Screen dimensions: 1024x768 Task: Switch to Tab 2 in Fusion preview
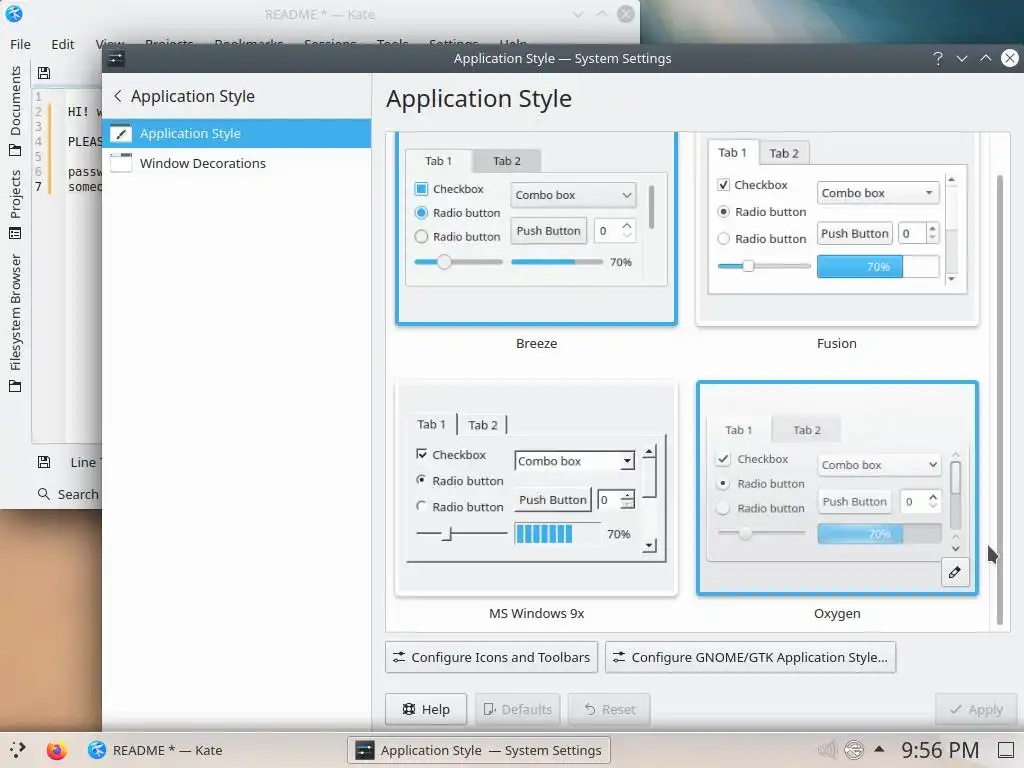(x=784, y=153)
